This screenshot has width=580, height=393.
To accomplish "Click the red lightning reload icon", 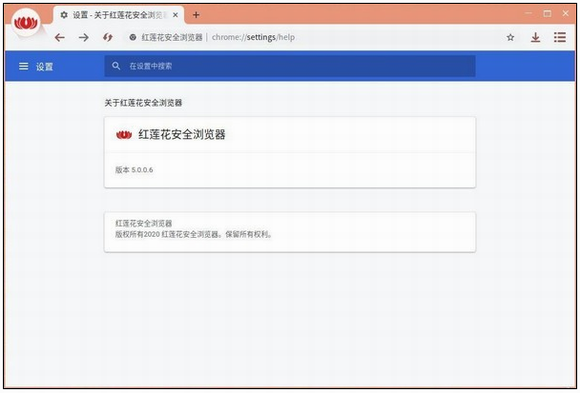I will (108, 37).
